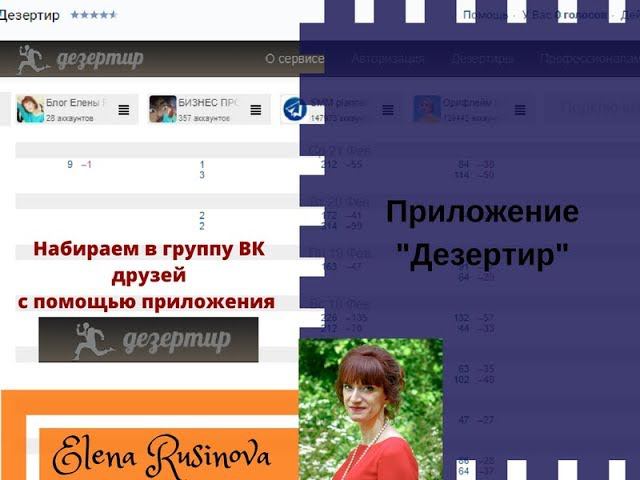Screen dimensions: 640x480
Task: Click the Дезертир app title at top
Action: pyautogui.click(x=29, y=16)
